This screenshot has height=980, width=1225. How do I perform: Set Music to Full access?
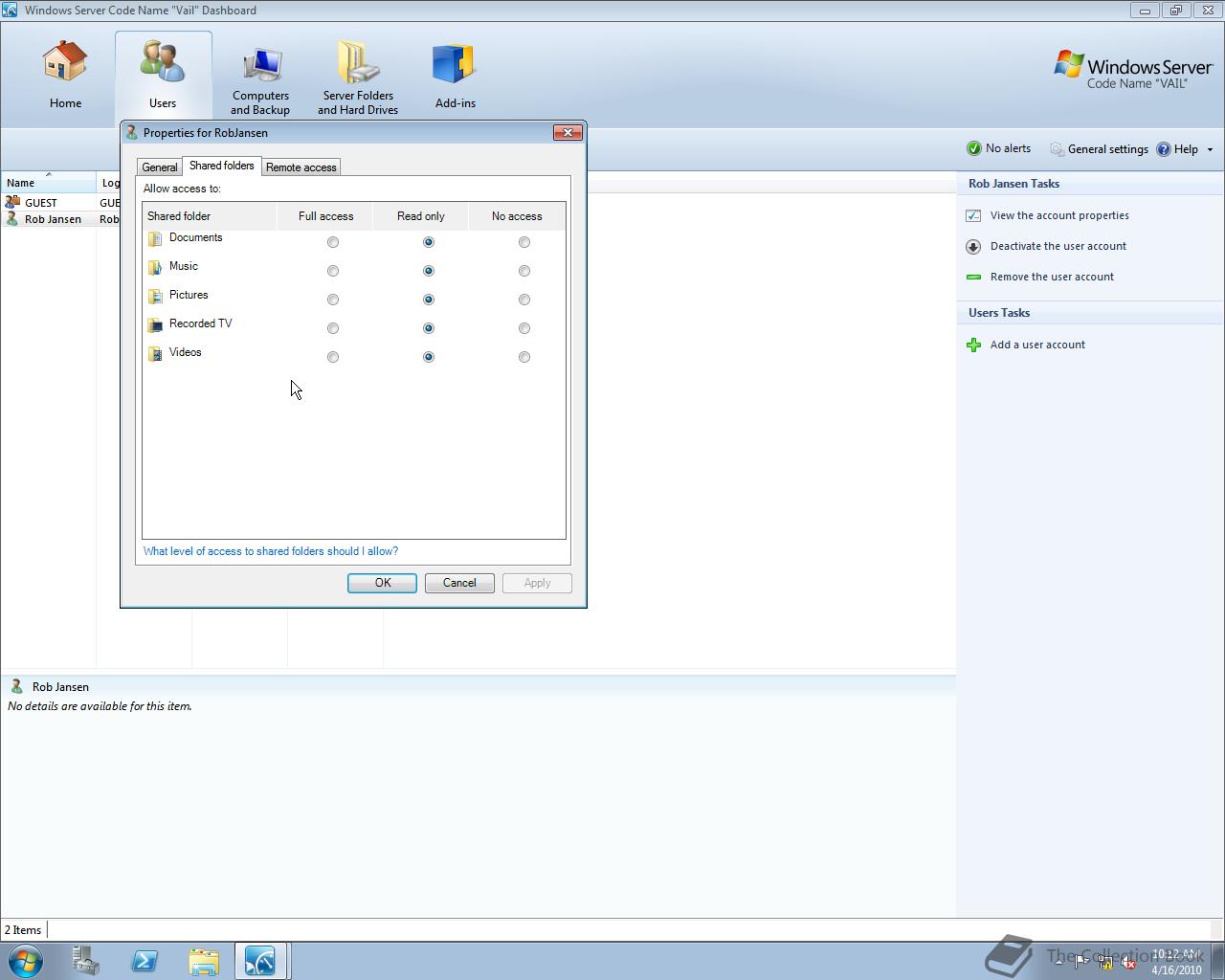333,271
